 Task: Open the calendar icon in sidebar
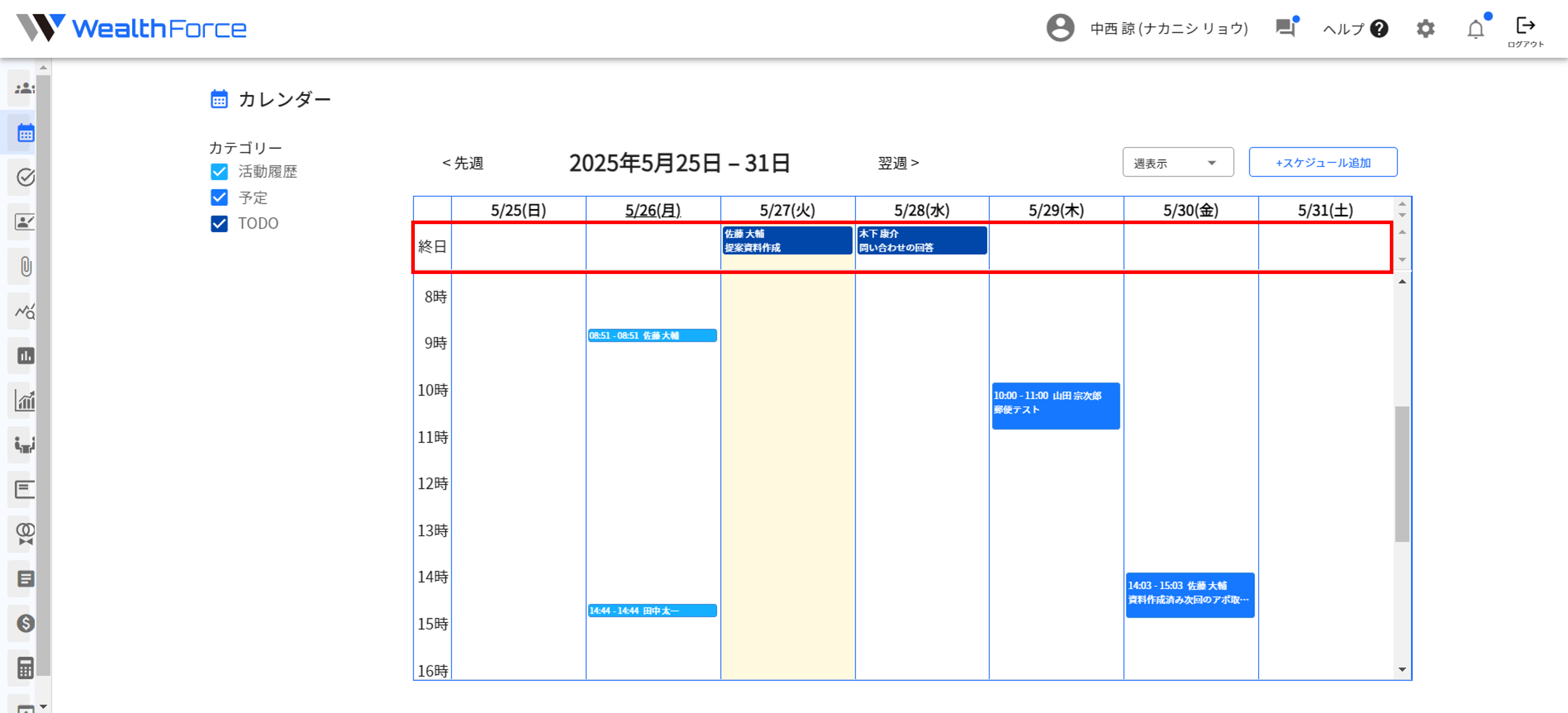(x=25, y=133)
